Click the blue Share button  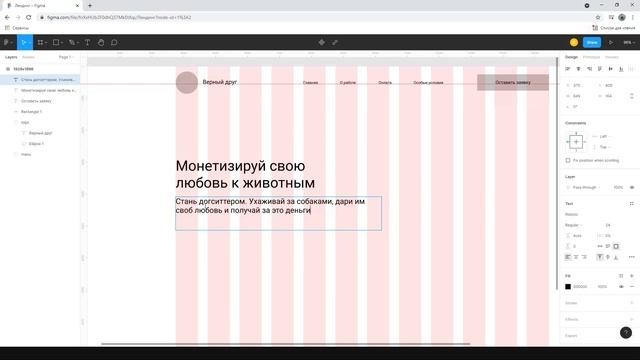tap(592, 42)
